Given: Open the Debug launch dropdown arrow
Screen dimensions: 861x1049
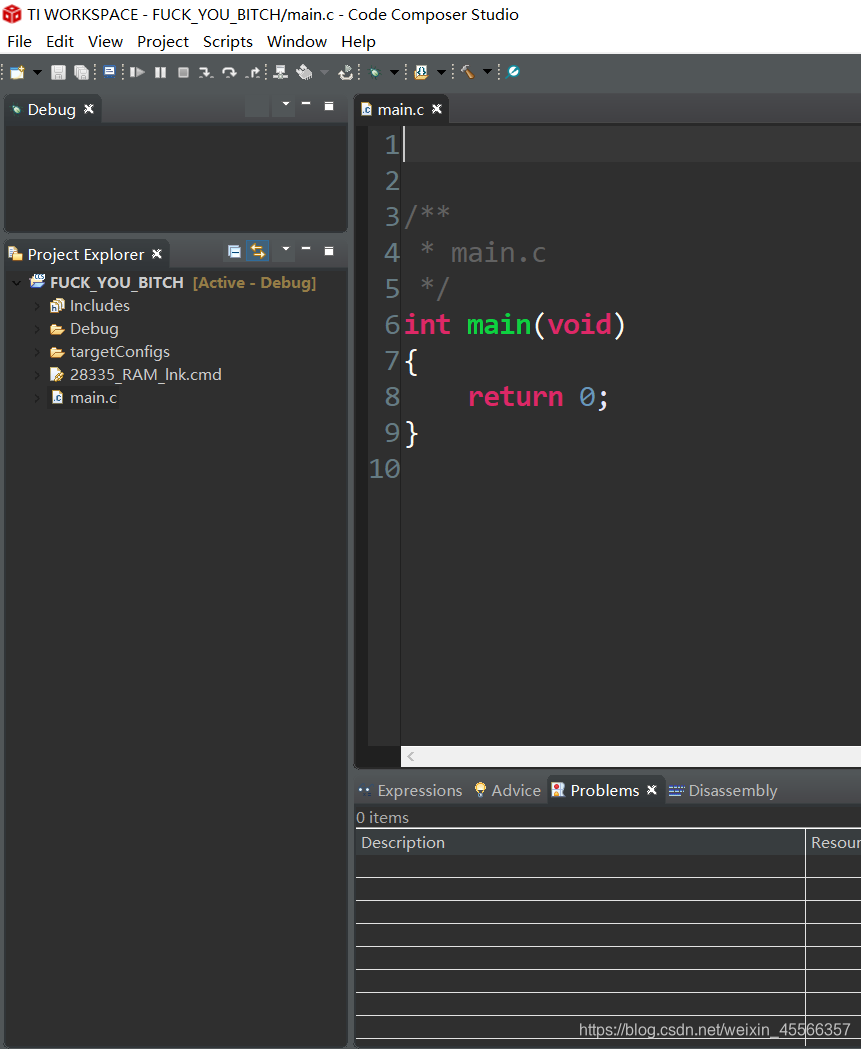Looking at the screenshot, I should [394, 72].
